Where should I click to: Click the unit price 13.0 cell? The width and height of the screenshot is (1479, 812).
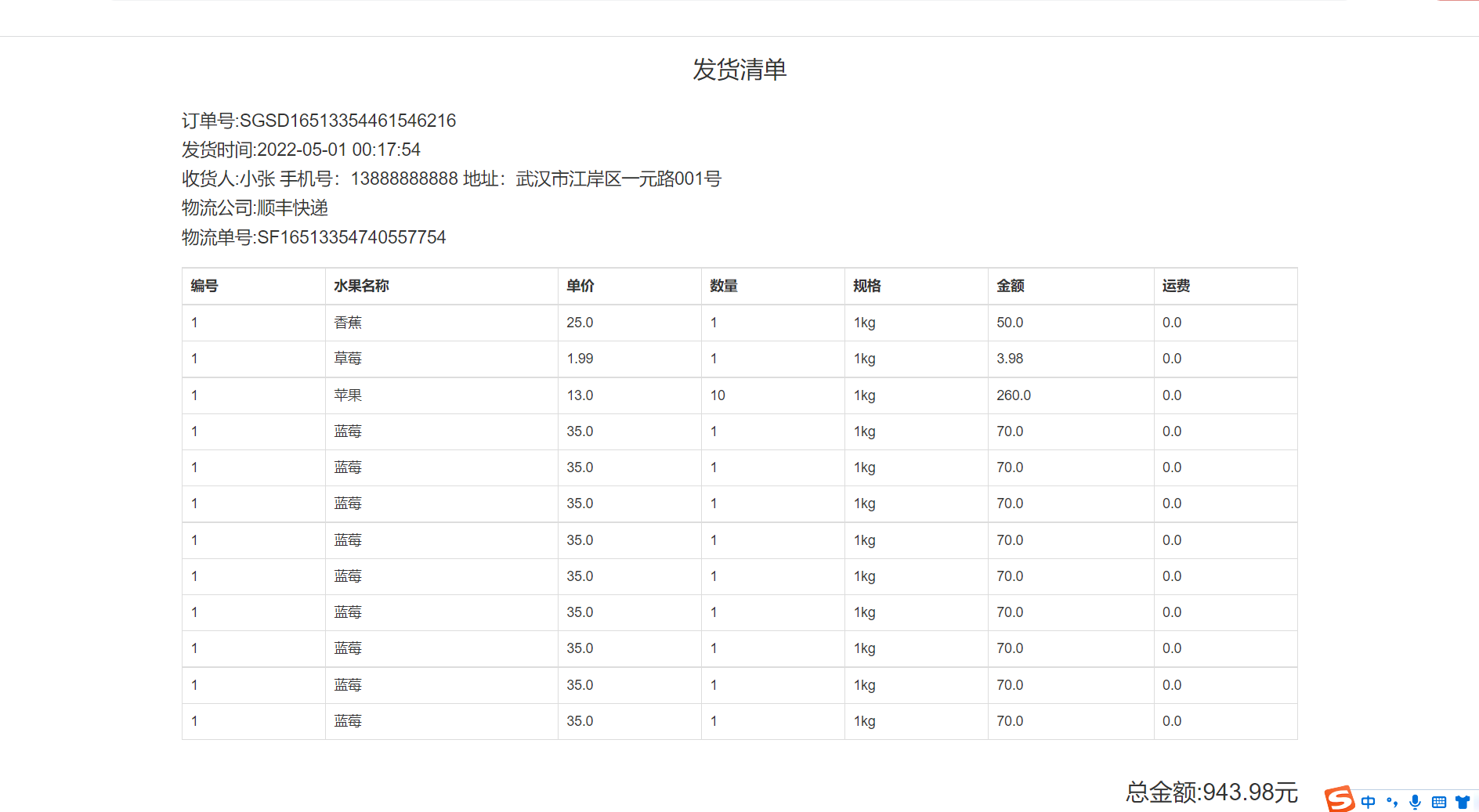(x=630, y=395)
